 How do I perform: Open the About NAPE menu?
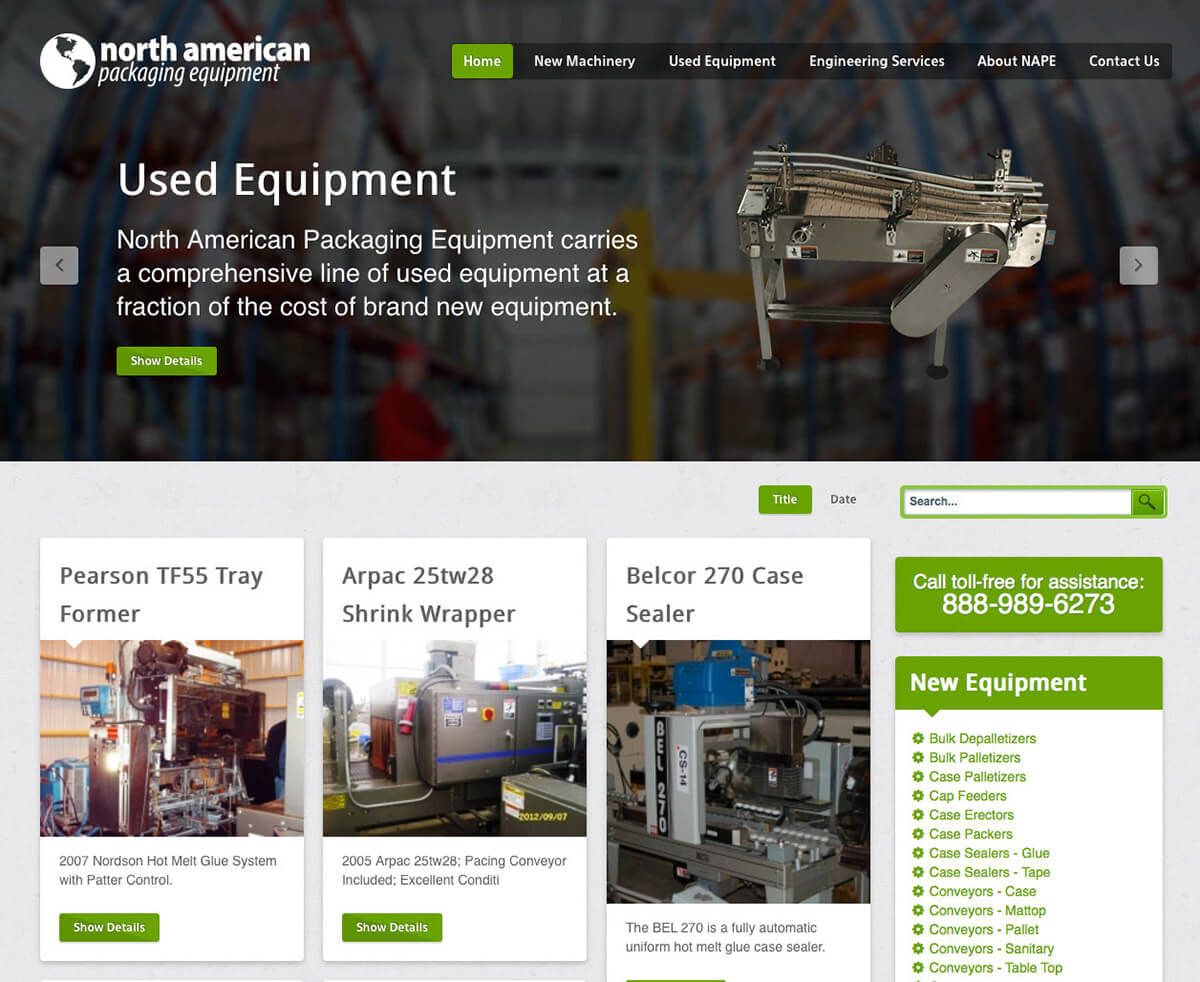pyautogui.click(x=1017, y=61)
